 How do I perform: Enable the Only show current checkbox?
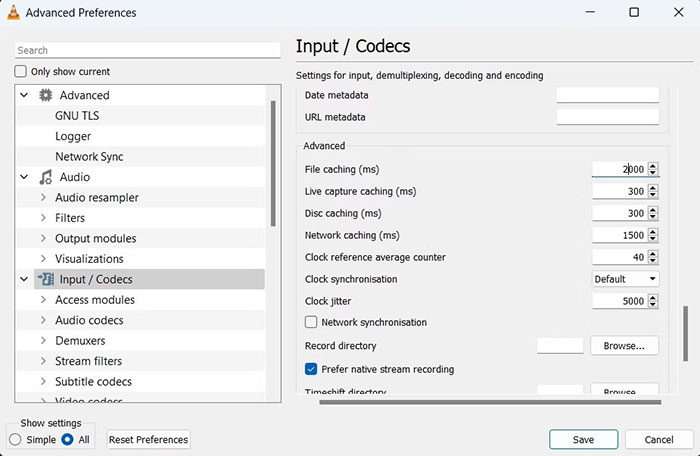(x=21, y=72)
